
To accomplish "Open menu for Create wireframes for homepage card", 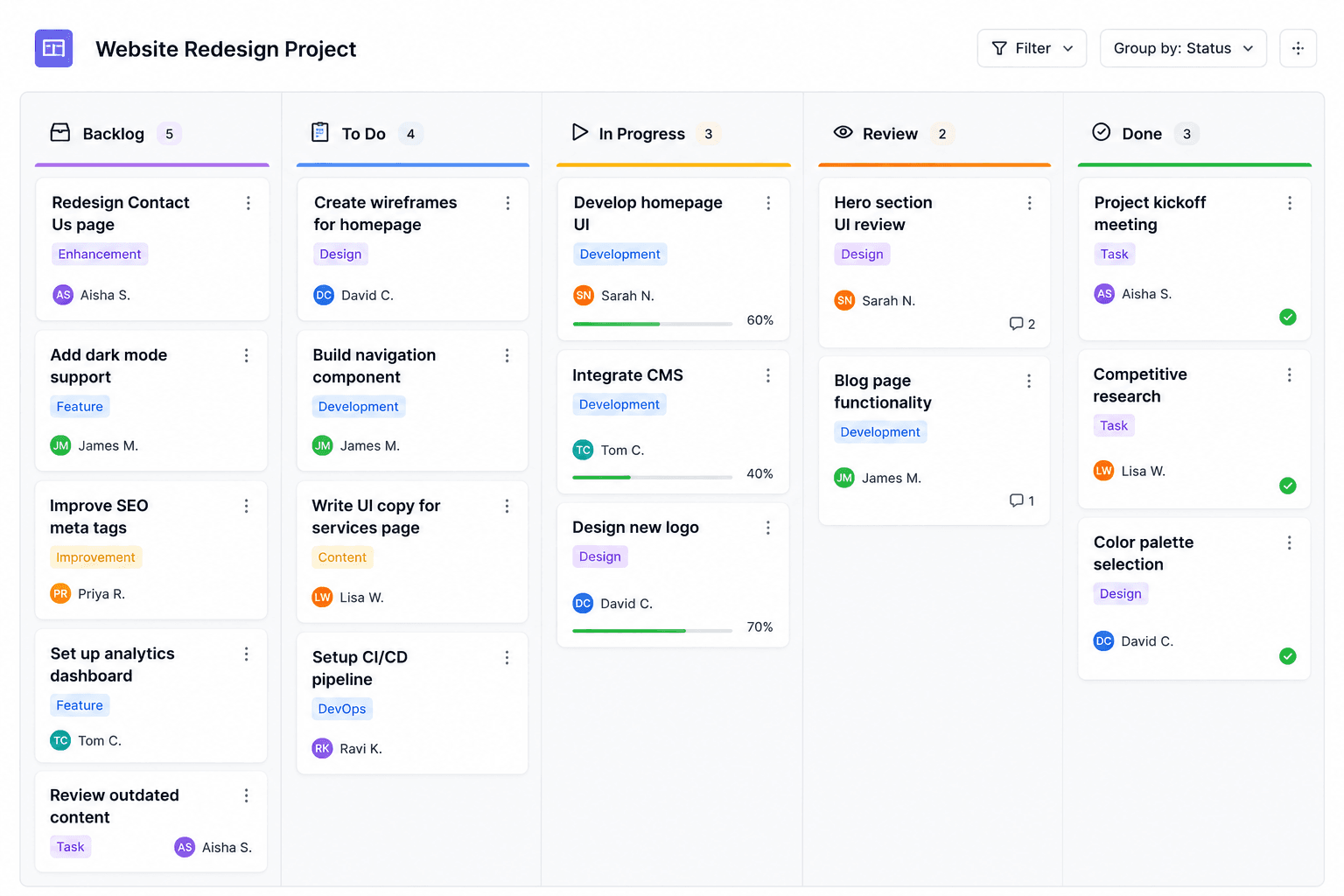I will tap(507, 203).
